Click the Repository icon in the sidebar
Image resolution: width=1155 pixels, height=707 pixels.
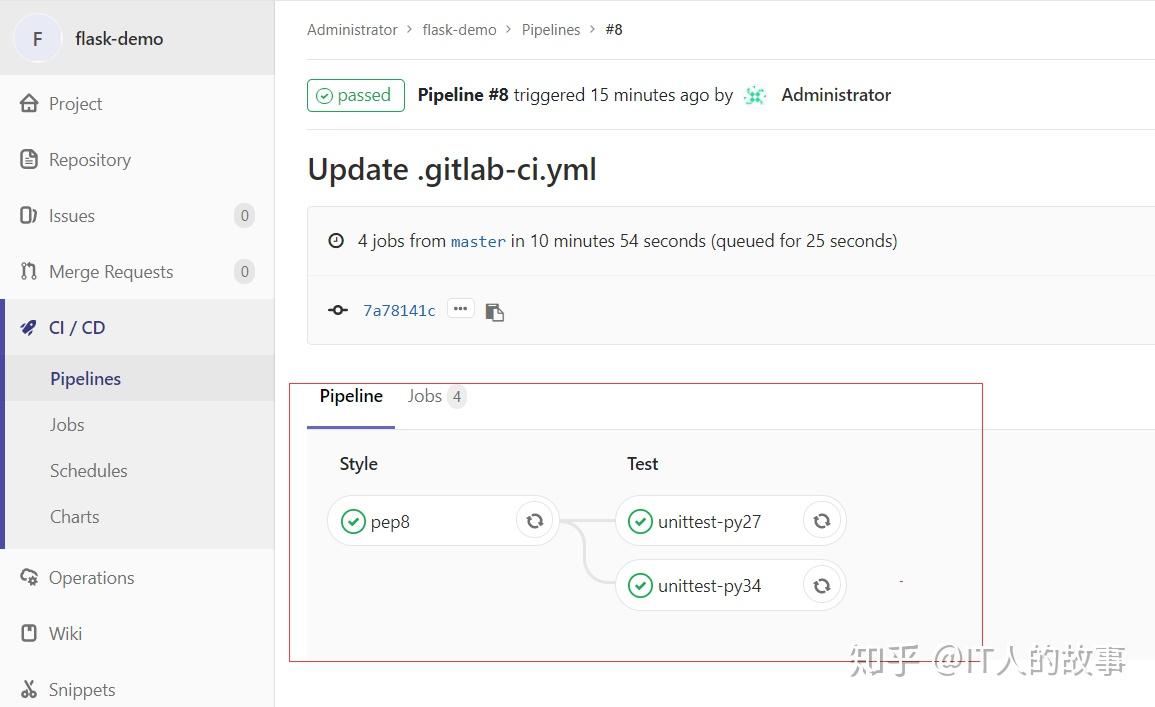coord(28,159)
